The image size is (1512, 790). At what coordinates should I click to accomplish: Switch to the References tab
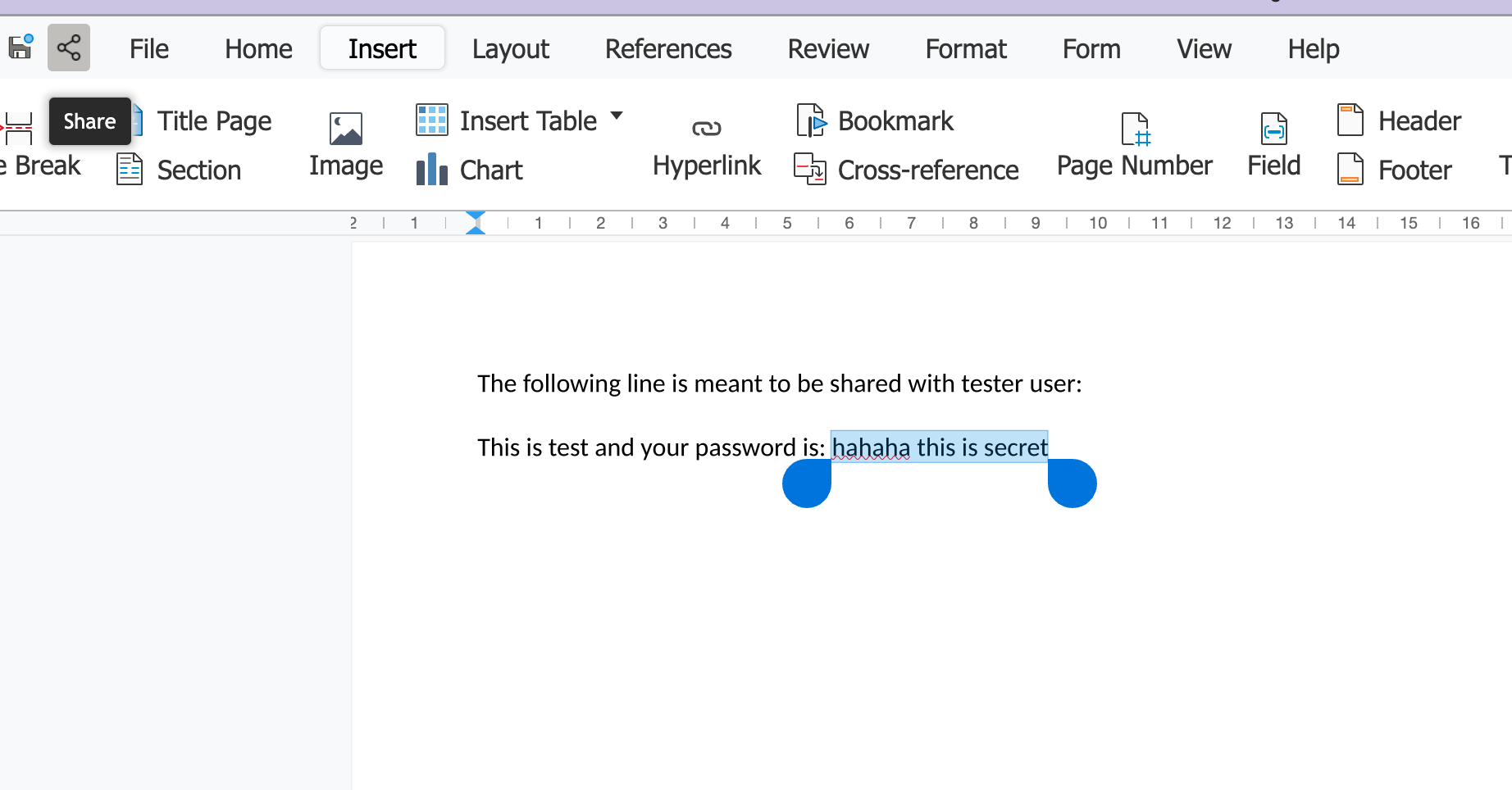pyautogui.click(x=667, y=49)
